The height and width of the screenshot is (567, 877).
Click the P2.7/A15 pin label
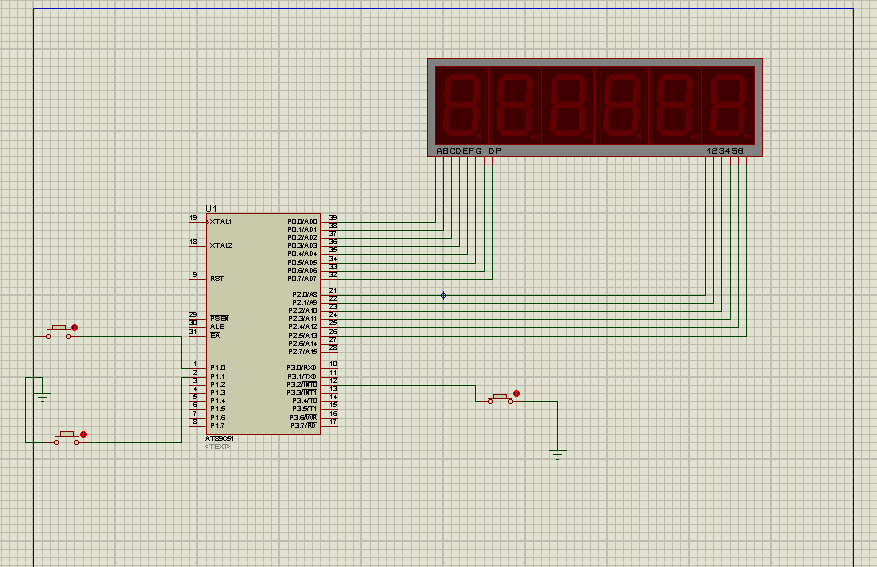click(x=303, y=352)
